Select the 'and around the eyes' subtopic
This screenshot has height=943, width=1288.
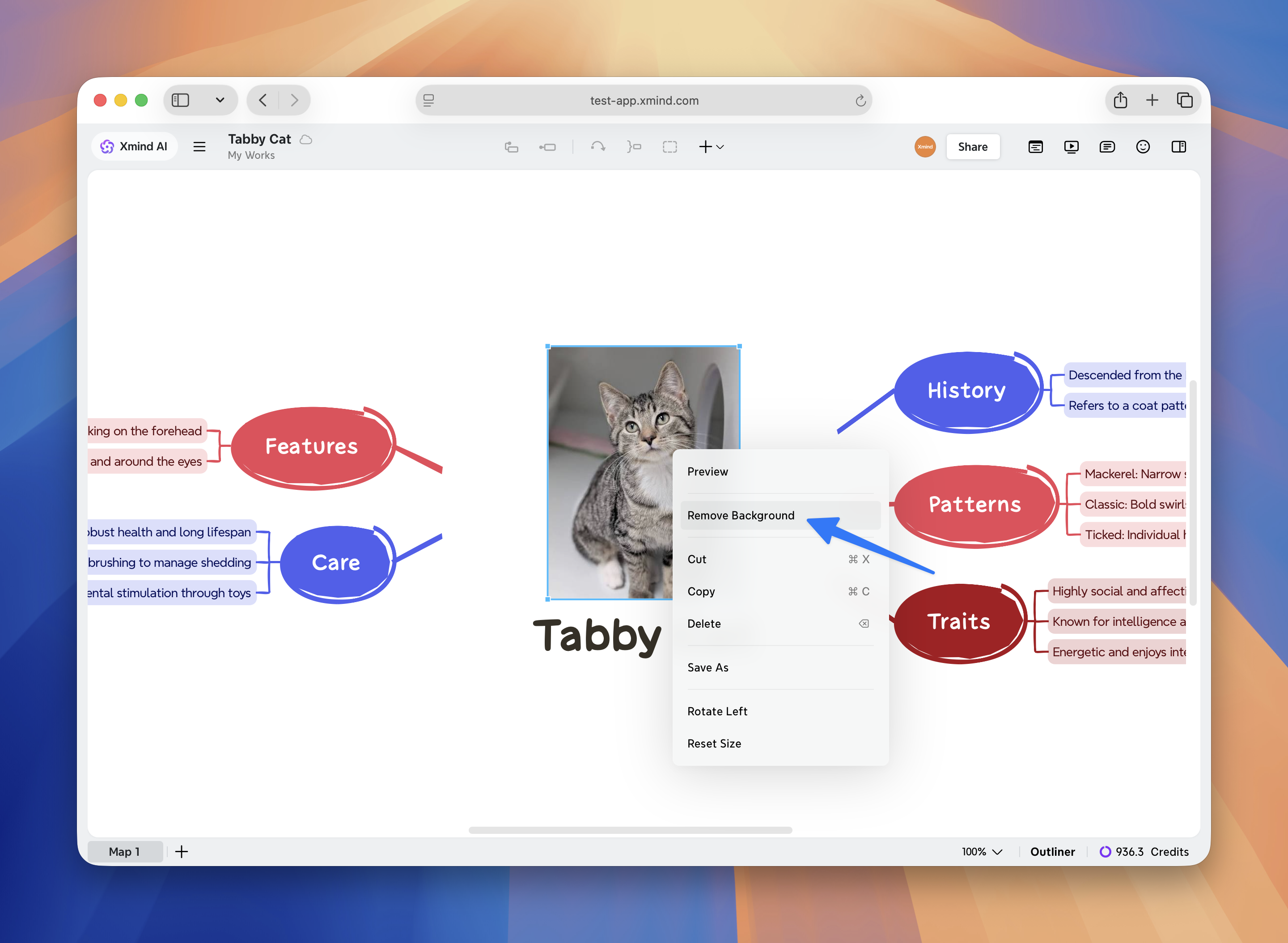pos(147,461)
